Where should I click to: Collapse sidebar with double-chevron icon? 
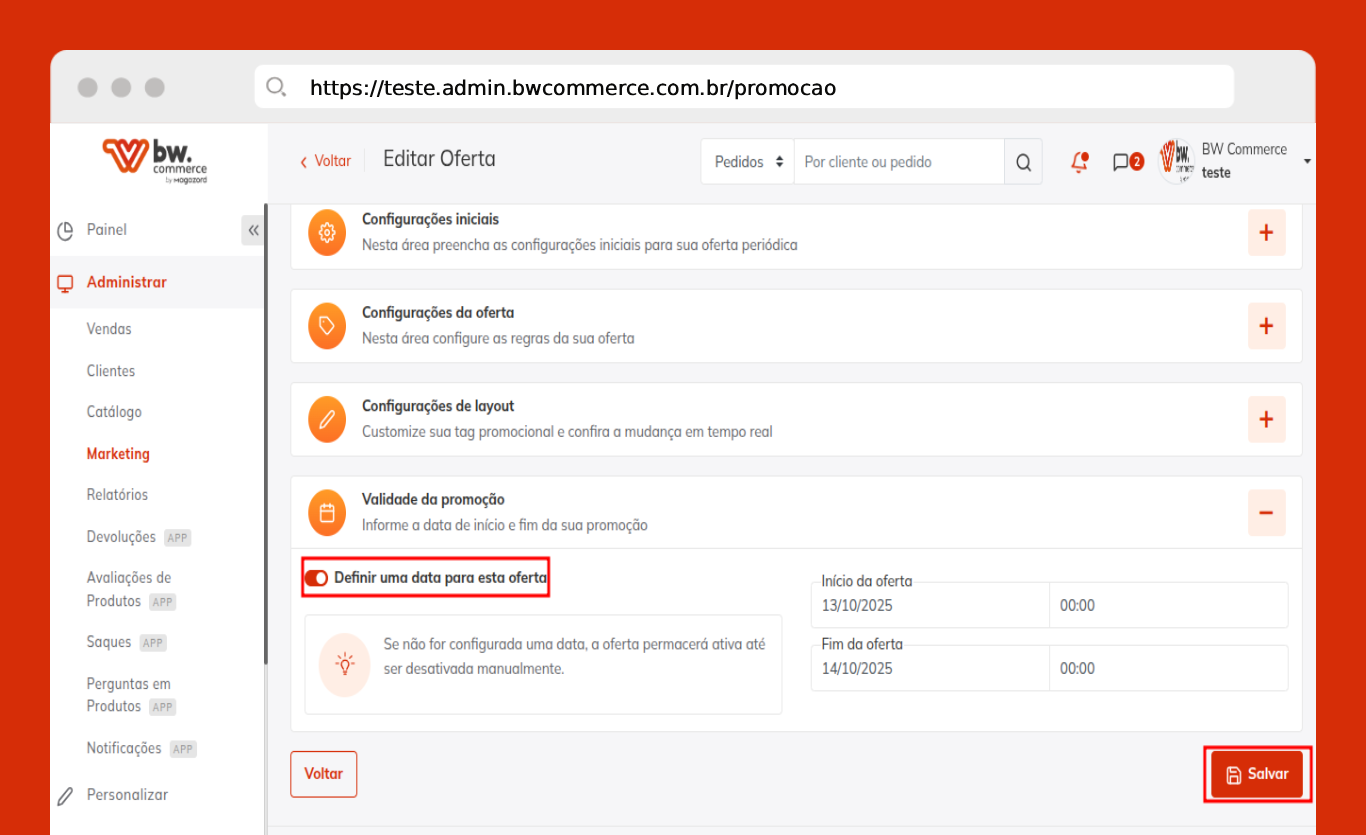tap(253, 230)
